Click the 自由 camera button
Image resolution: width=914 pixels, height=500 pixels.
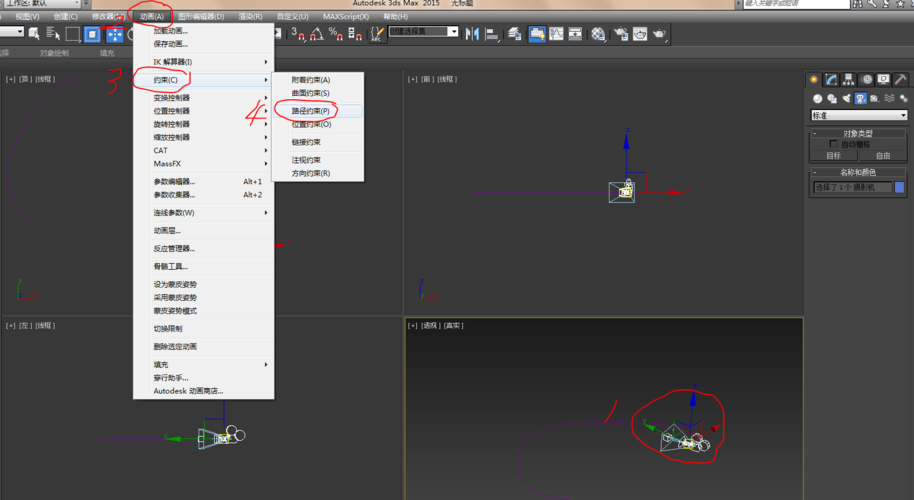pos(883,156)
